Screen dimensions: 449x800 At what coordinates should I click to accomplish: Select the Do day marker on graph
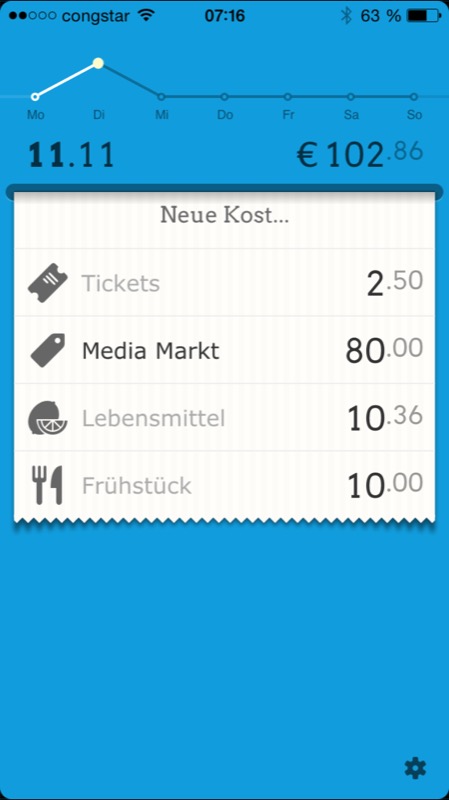(x=224, y=96)
